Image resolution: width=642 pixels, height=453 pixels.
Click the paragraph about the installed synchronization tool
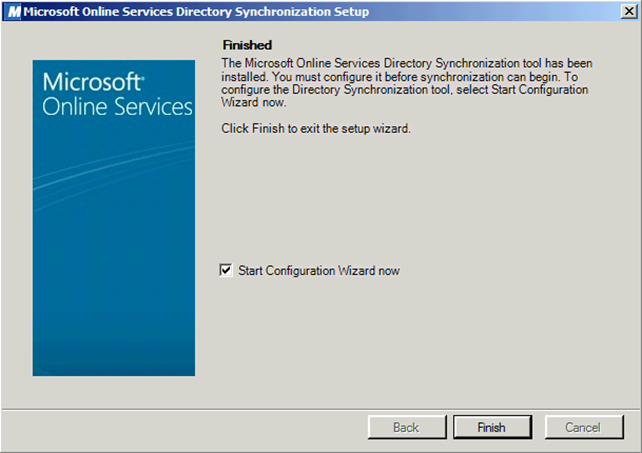click(407, 82)
